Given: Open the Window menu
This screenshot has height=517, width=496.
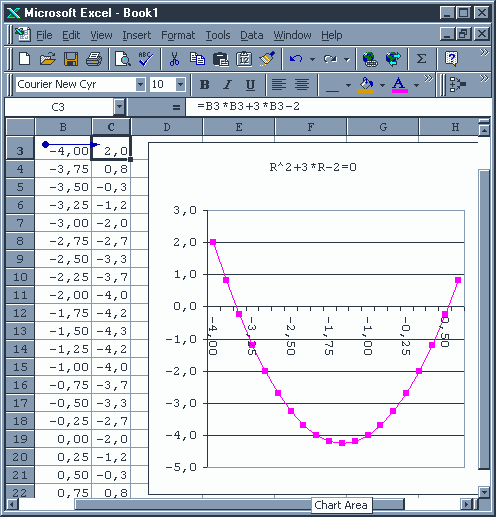Looking at the screenshot, I should click(292, 35).
